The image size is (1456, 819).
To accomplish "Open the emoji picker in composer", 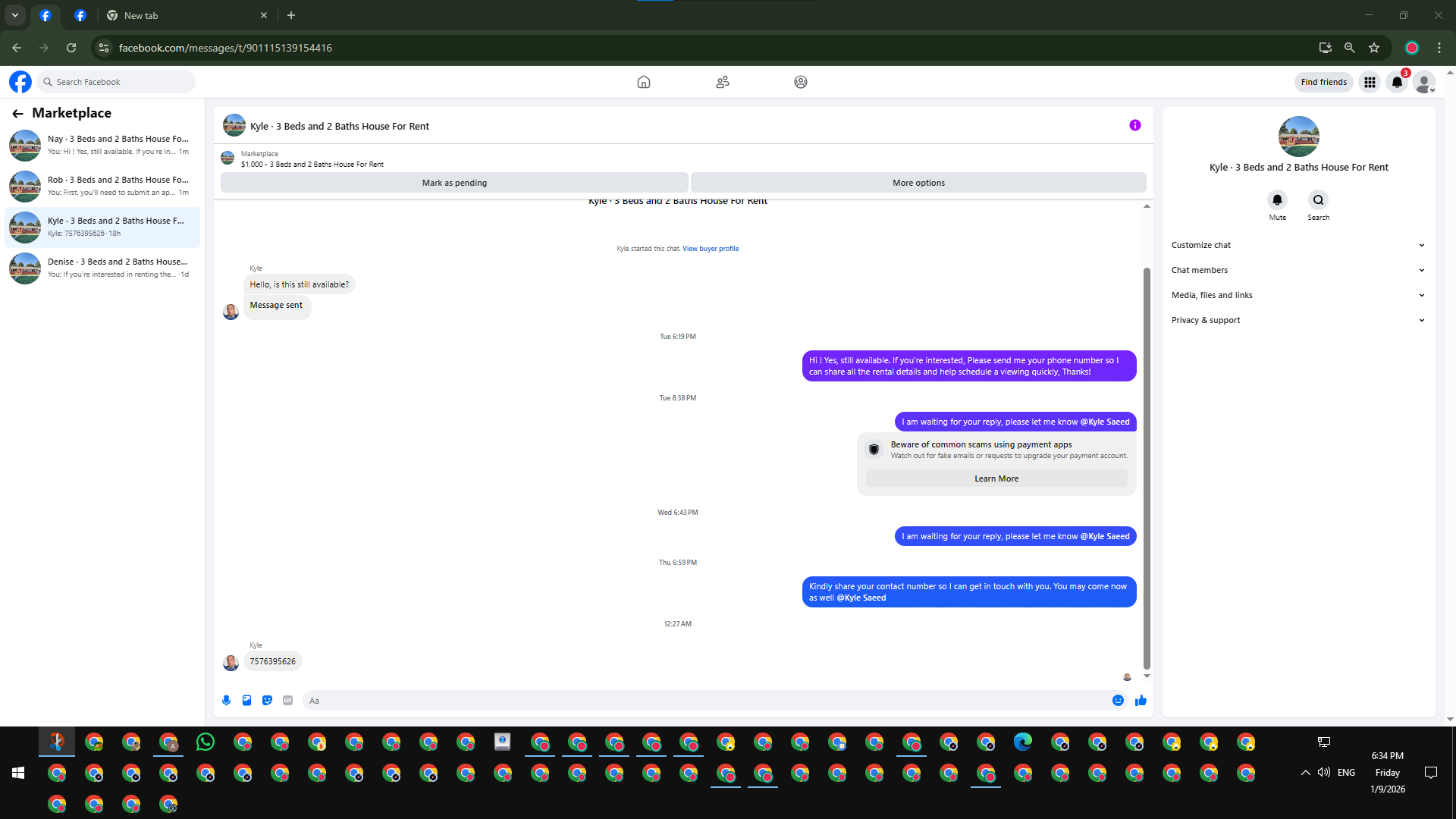I will click(x=1118, y=701).
